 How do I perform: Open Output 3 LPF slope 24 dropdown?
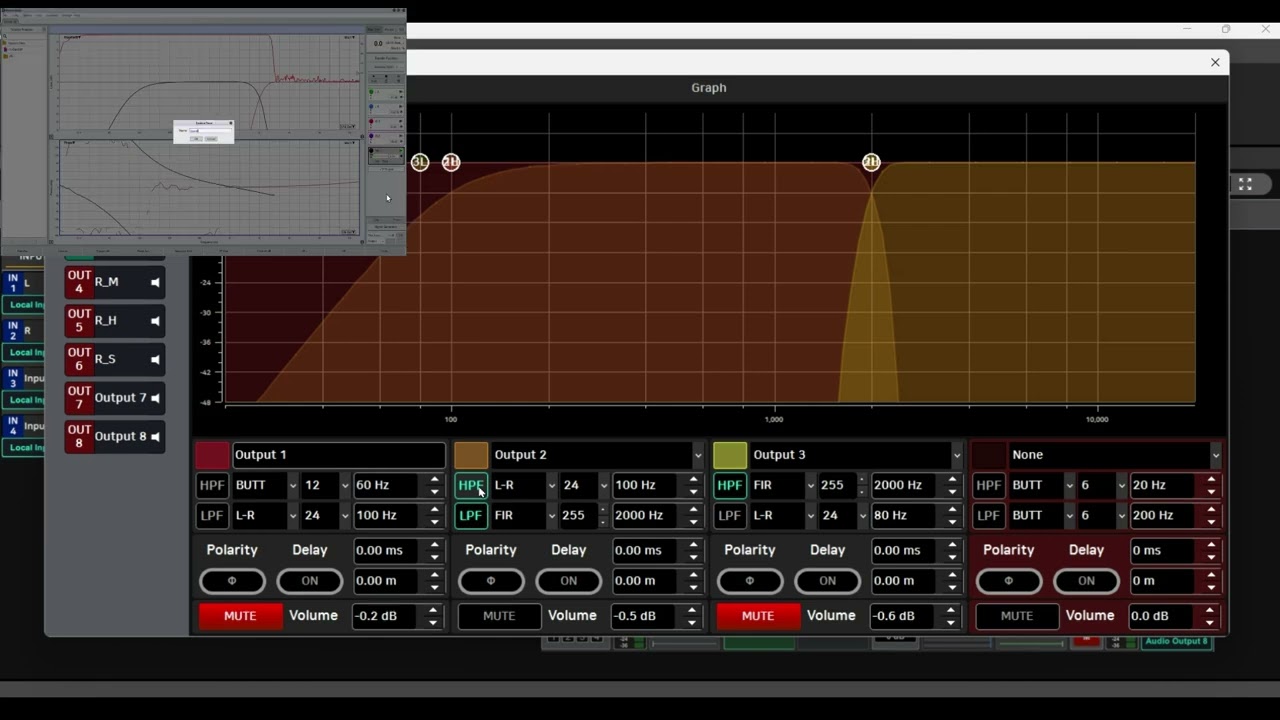843,515
